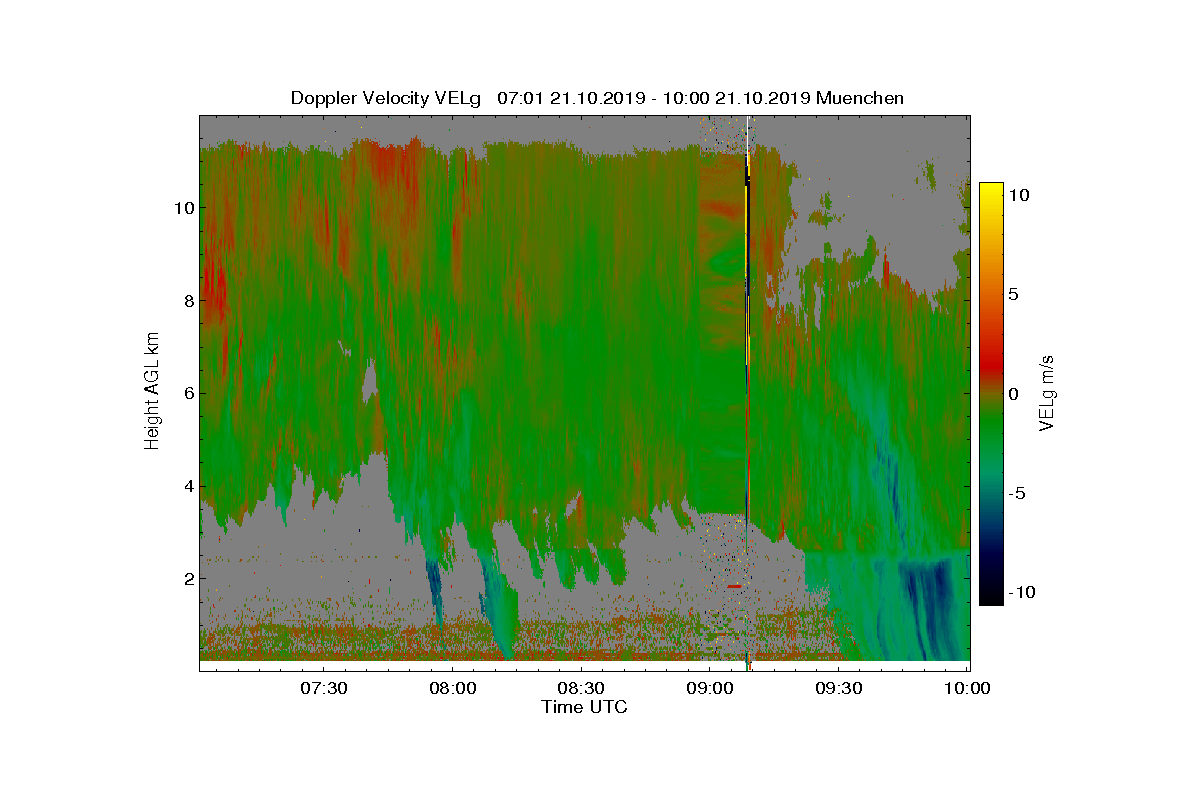
Task: Click the colorbar tick label -5
Action: pyautogui.click(x=1018, y=493)
